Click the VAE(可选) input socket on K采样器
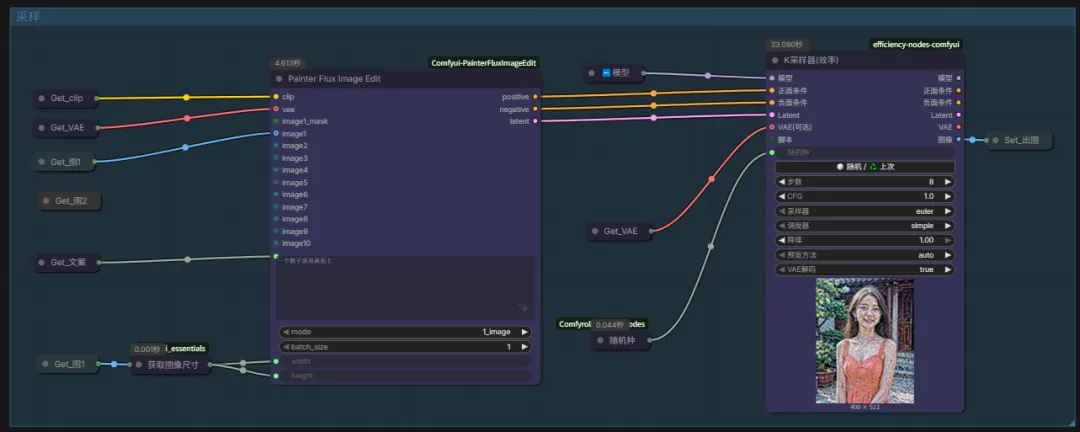This screenshot has height=432, width=1080. 772,127
